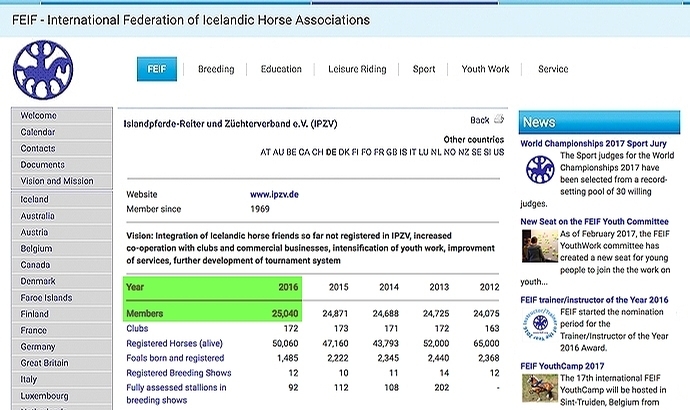Open Contacts in the sidebar
Image resolution: width=690 pixels, height=410 pixels.
click(62, 149)
